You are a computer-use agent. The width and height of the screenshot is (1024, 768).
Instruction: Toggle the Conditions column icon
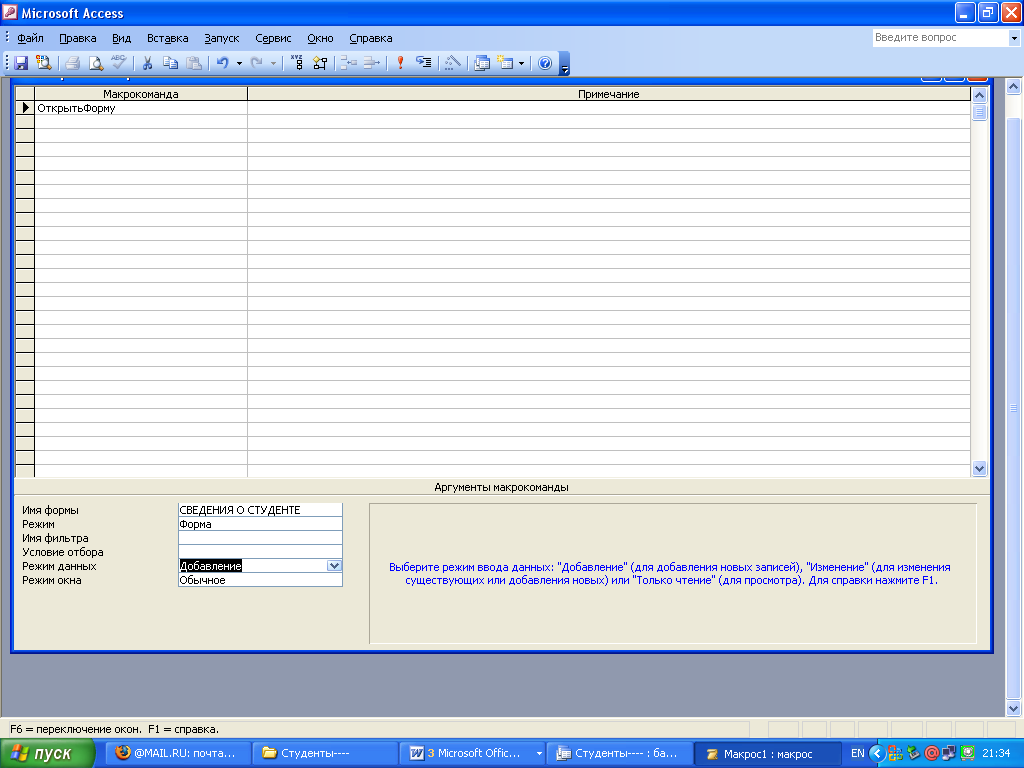click(320, 63)
